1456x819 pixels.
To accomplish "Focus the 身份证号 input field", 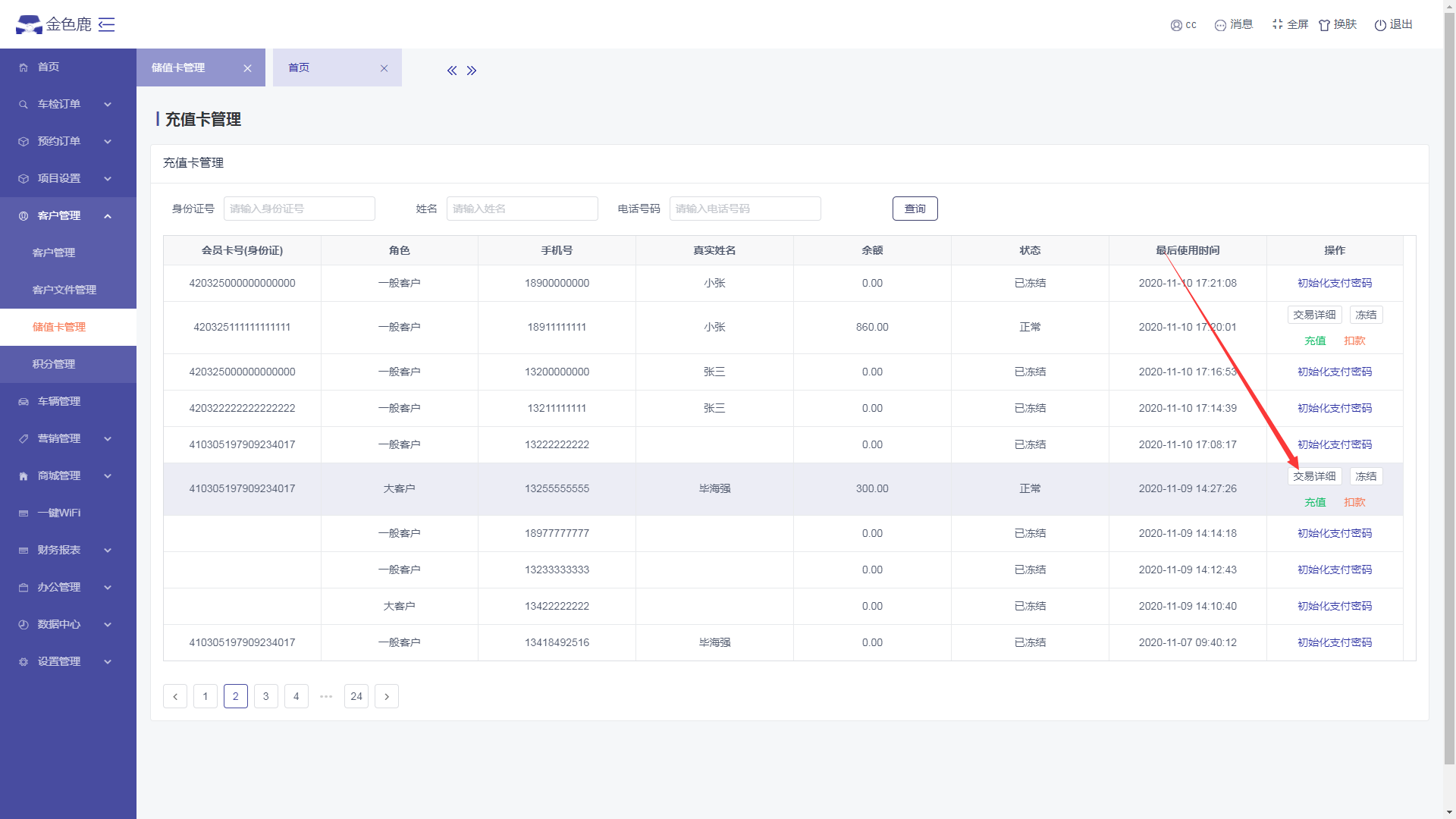I will point(299,209).
